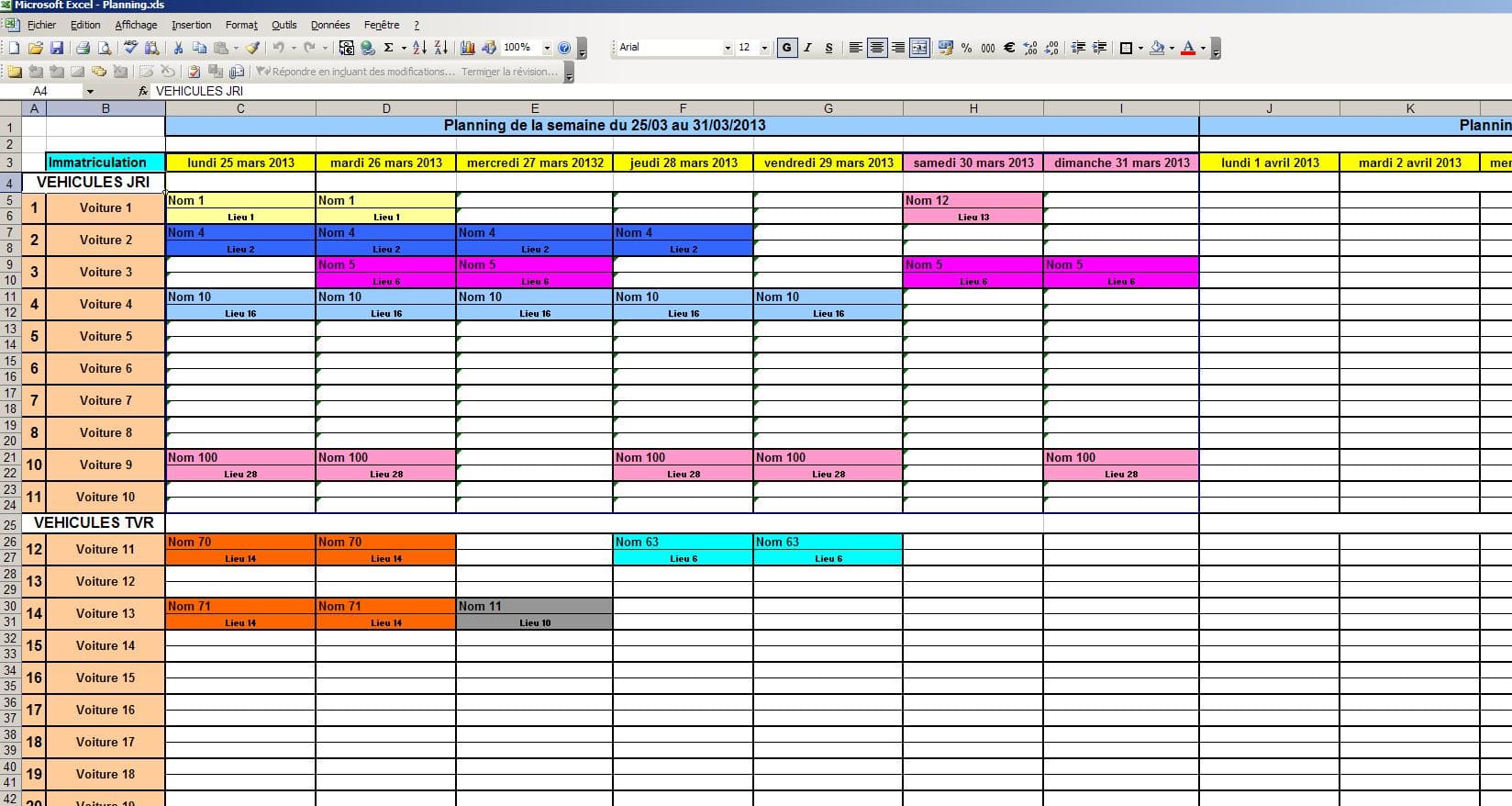Open the Borders dropdown arrow
This screenshot has width=1512, height=806.
coord(1140,48)
